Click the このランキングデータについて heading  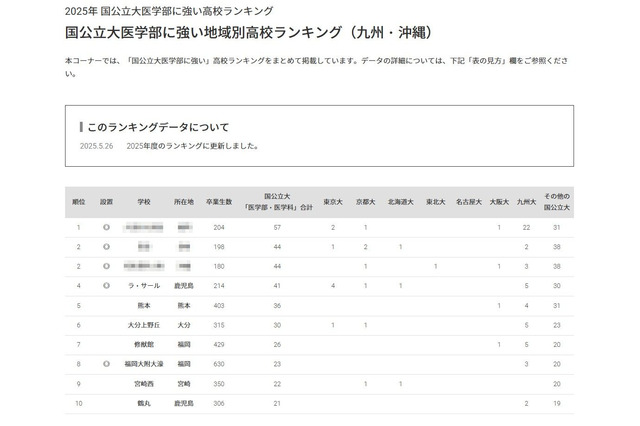[158, 127]
